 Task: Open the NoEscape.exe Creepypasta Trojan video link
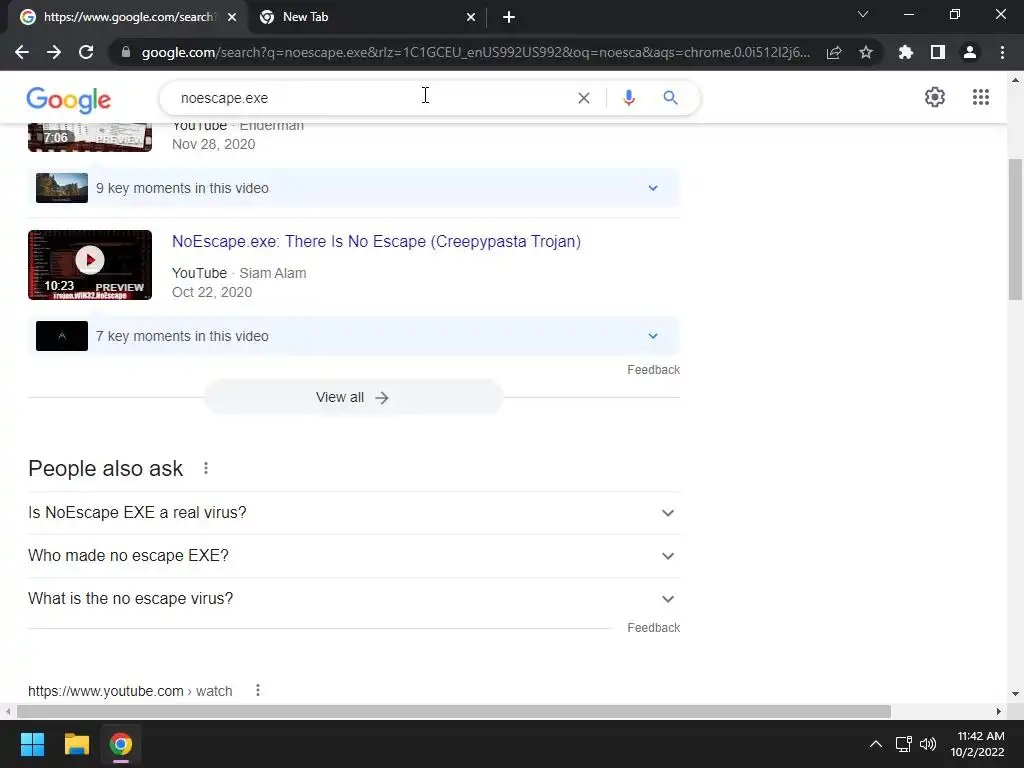click(376, 241)
